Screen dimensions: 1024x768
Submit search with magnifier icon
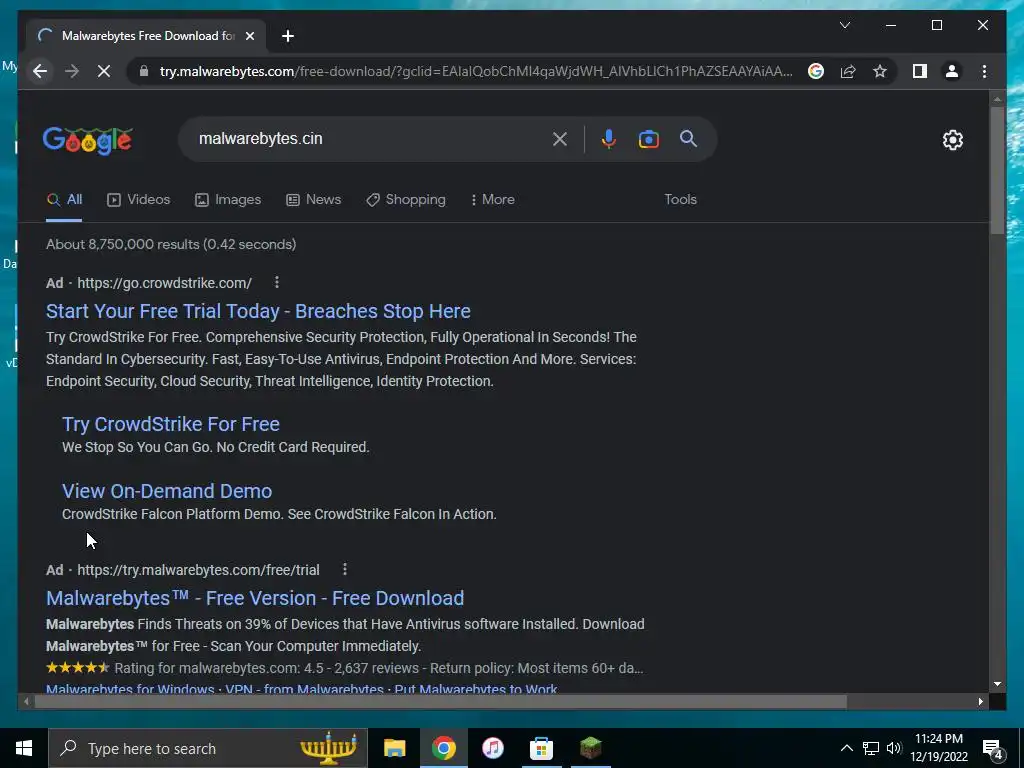(x=688, y=138)
